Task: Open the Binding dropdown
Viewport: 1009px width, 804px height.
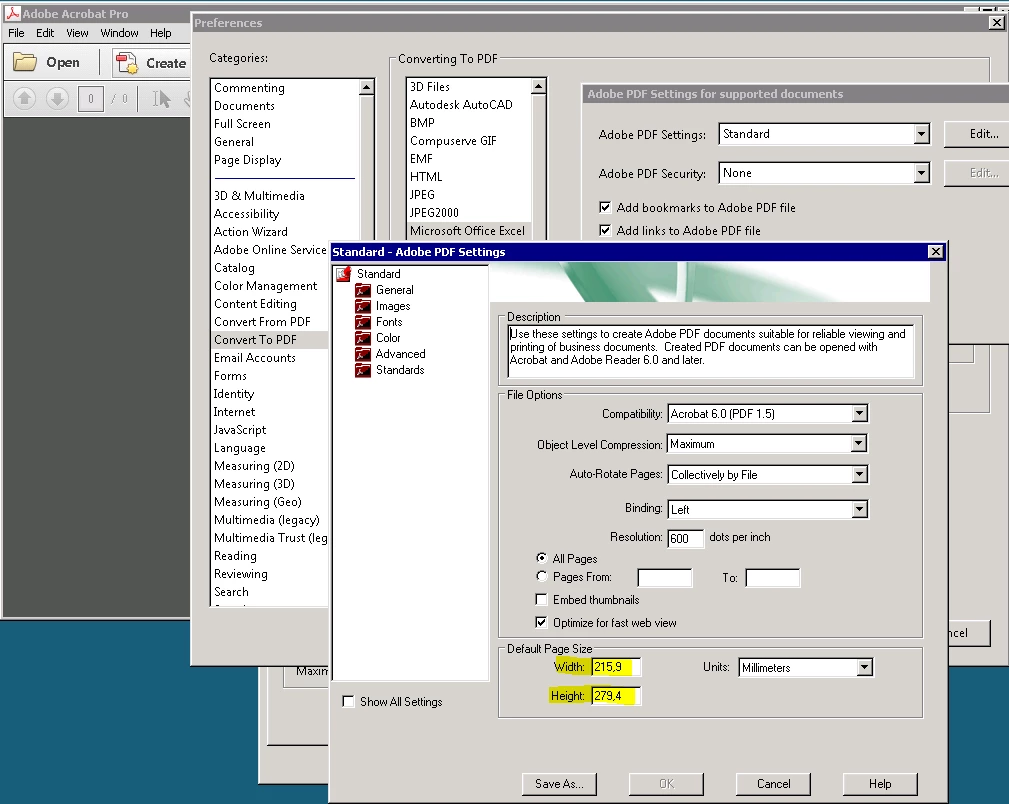Action: point(859,509)
